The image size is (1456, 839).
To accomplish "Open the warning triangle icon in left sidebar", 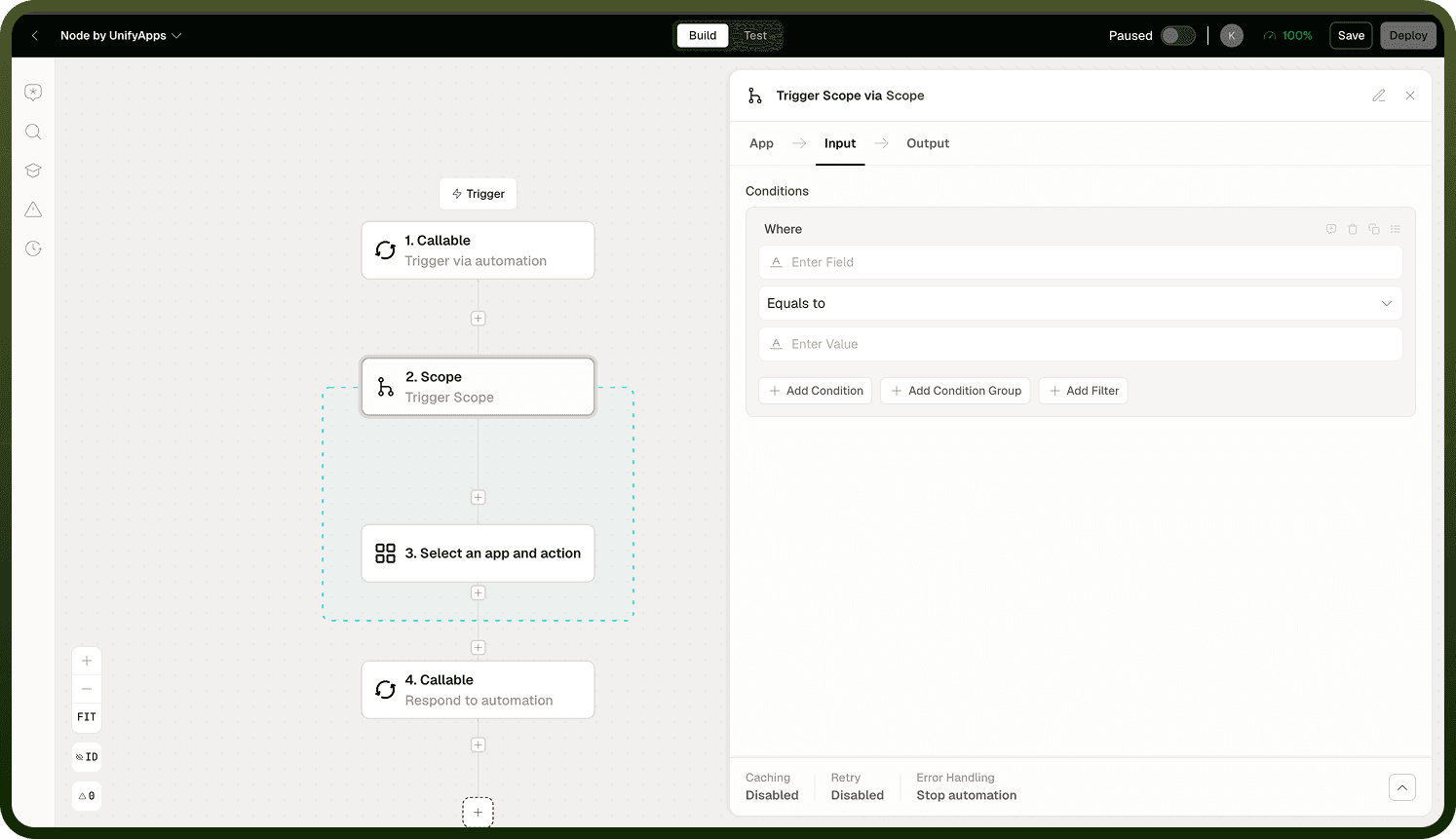I will pyautogui.click(x=33, y=210).
